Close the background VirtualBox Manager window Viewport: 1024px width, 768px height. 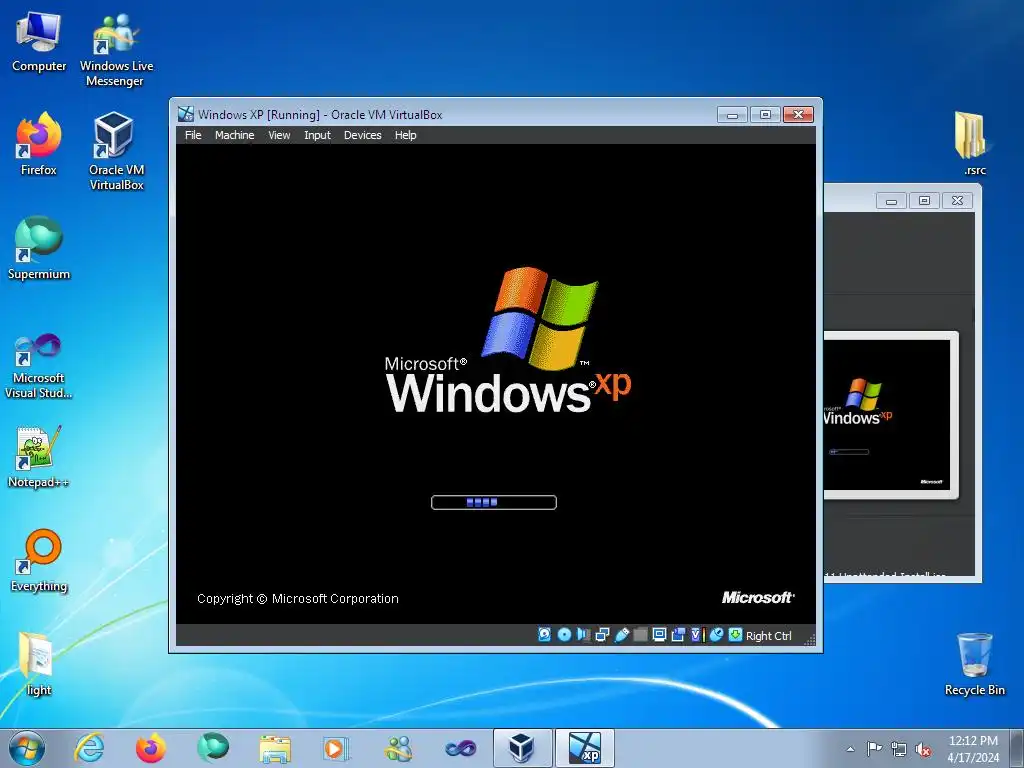[x=957, y=200]
